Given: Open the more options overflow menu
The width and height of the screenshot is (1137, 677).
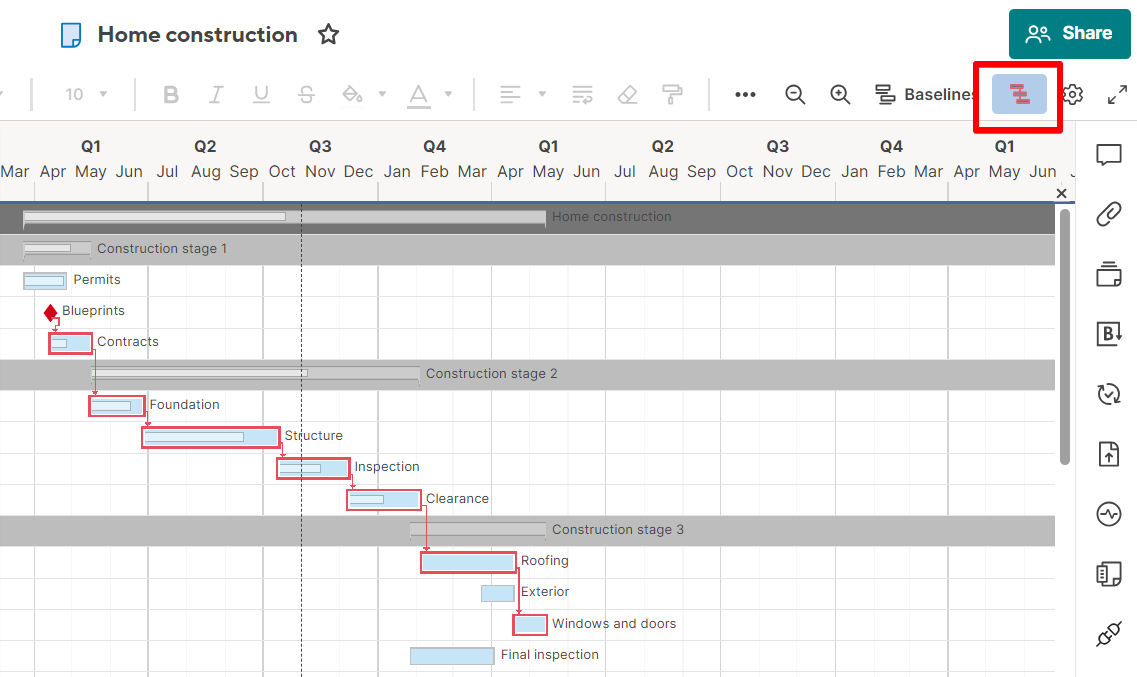Looking at the screenshot, I should [x=745, y=94].
